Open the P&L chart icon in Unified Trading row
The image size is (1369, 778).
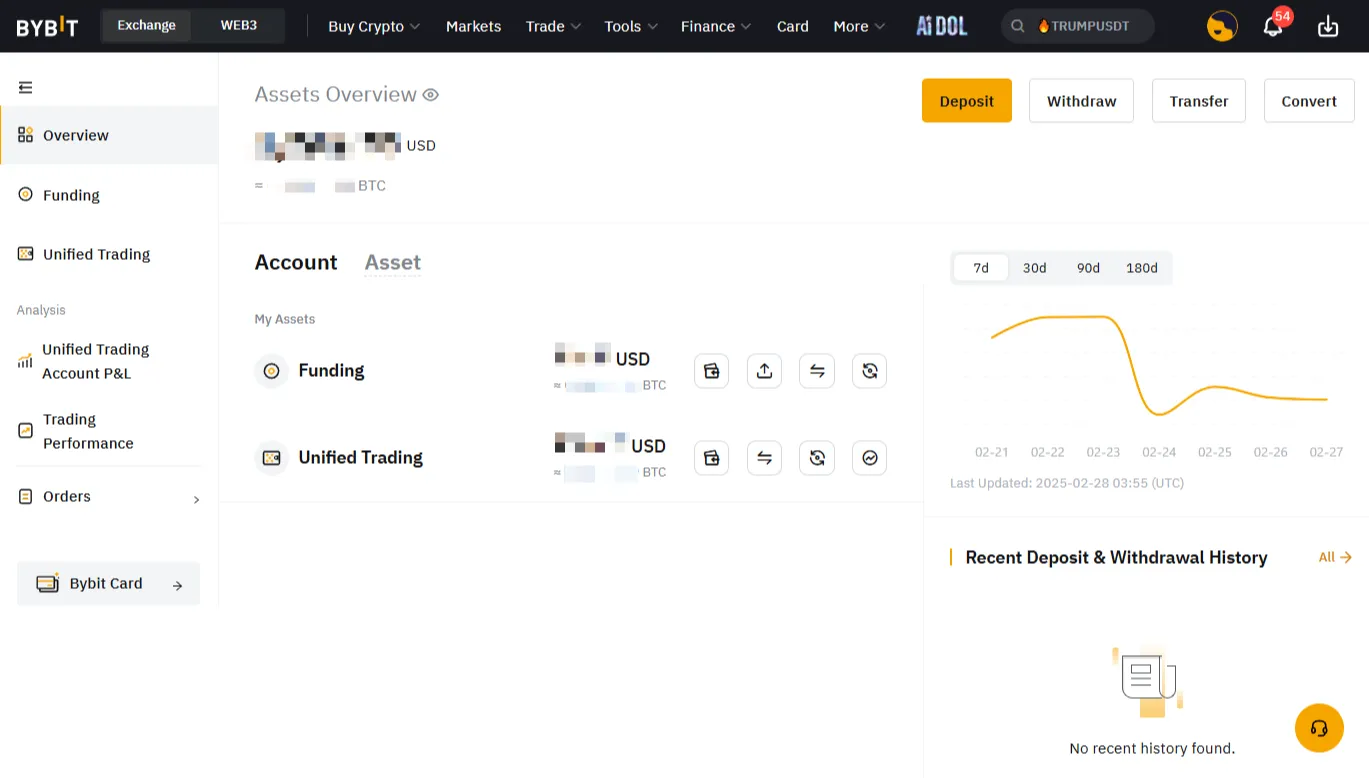pyautogui.click(x=869, y=458)
